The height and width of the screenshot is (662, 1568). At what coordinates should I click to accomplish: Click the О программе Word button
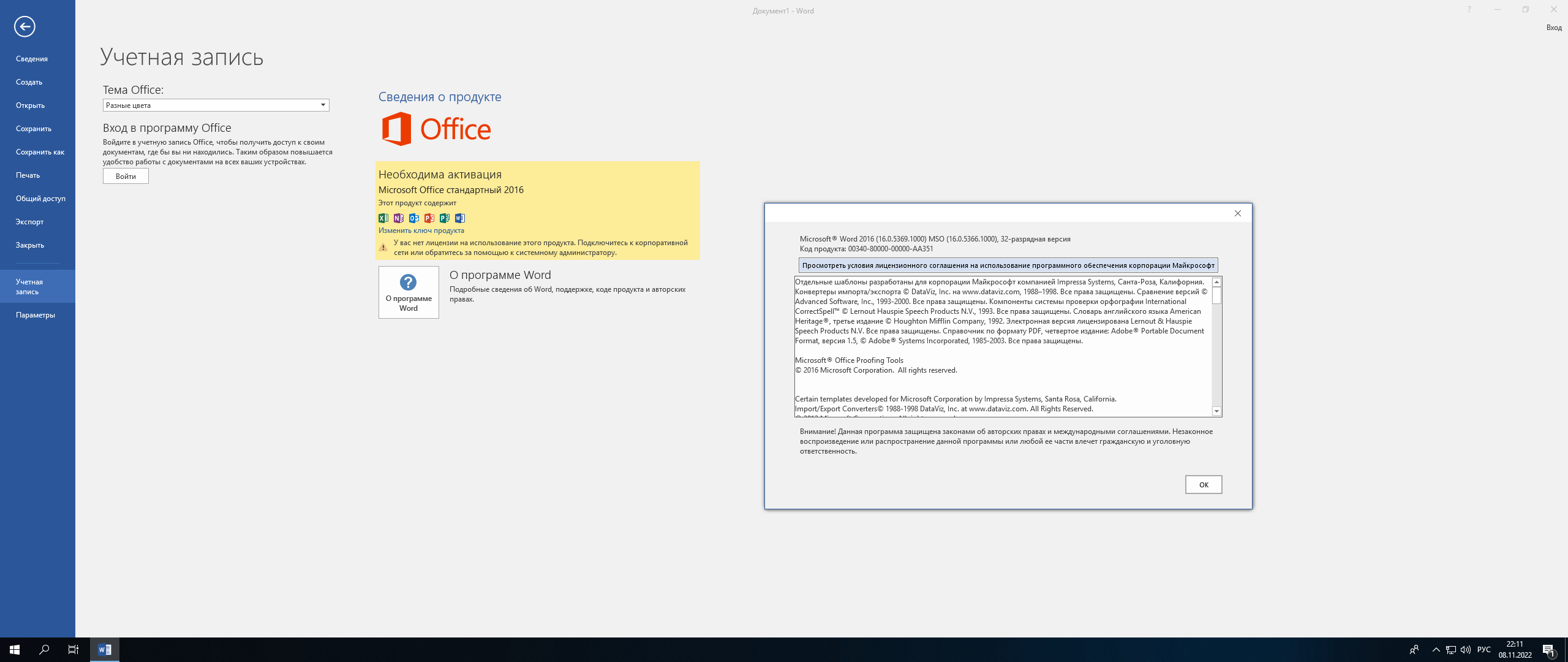click(409, 292)
